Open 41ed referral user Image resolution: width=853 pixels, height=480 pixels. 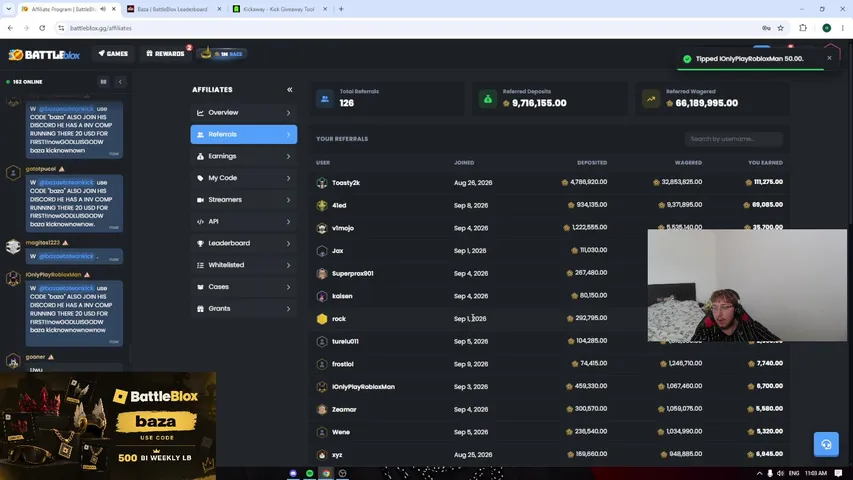click(x=339, y=206)
